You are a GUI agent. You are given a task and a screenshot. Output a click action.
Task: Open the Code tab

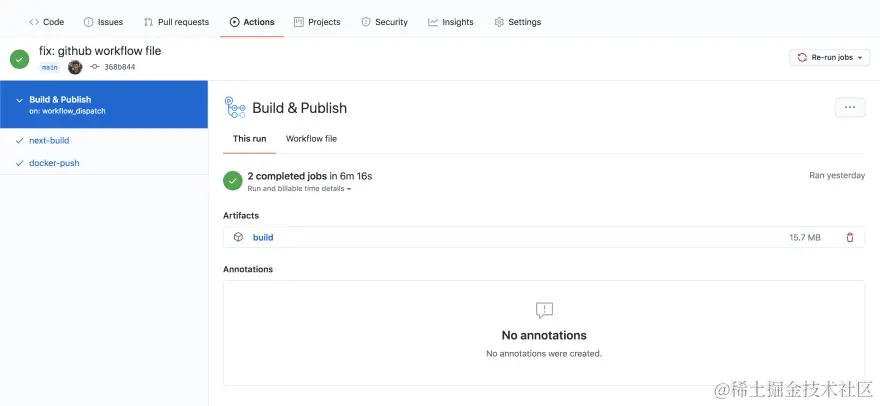pos(47,22)
